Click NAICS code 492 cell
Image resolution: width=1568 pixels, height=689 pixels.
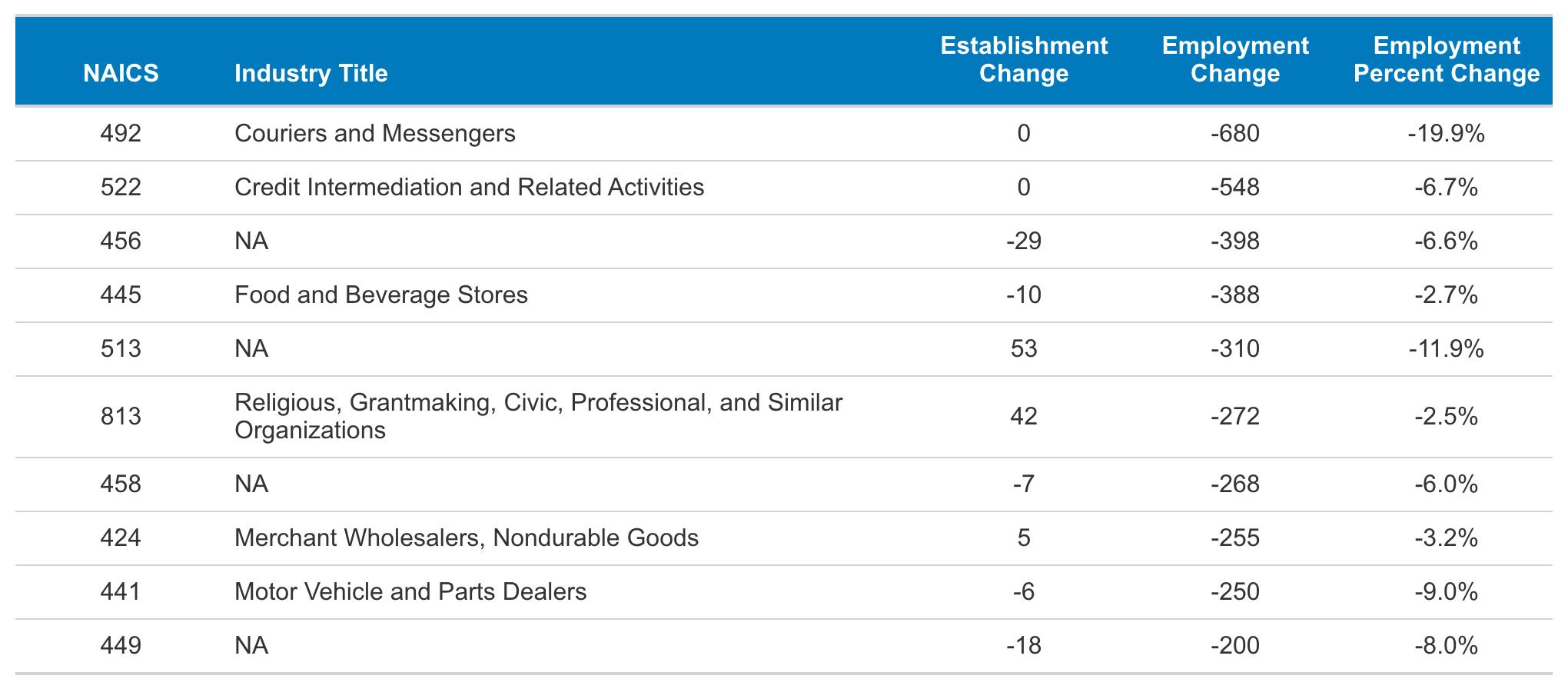[x=121, y=134]
